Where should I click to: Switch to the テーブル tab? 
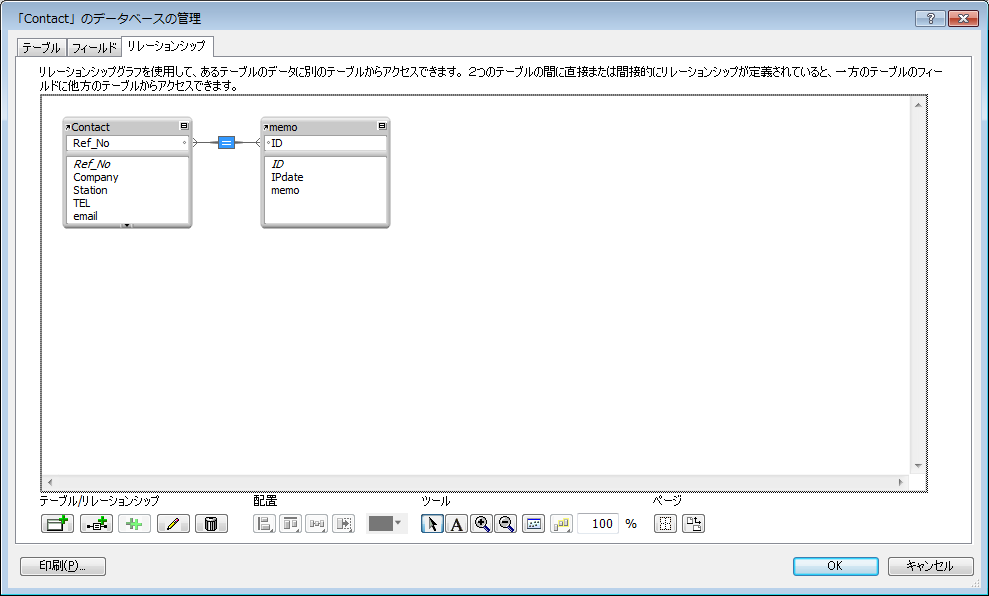click(x=40, y=46)
